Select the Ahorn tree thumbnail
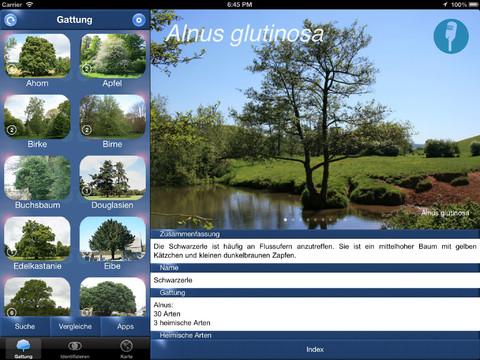 [37, 56]
